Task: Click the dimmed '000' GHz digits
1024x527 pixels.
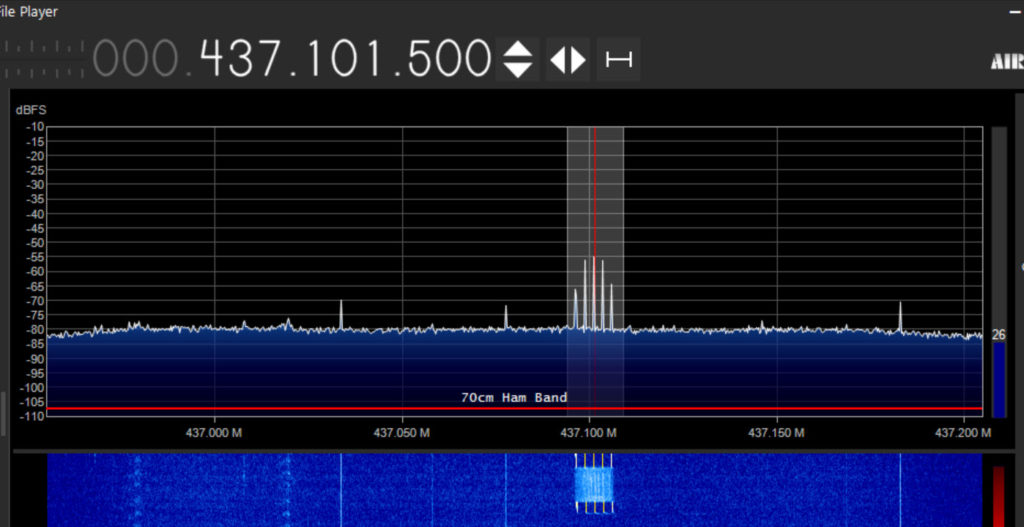Action: (x=137, y=59)
